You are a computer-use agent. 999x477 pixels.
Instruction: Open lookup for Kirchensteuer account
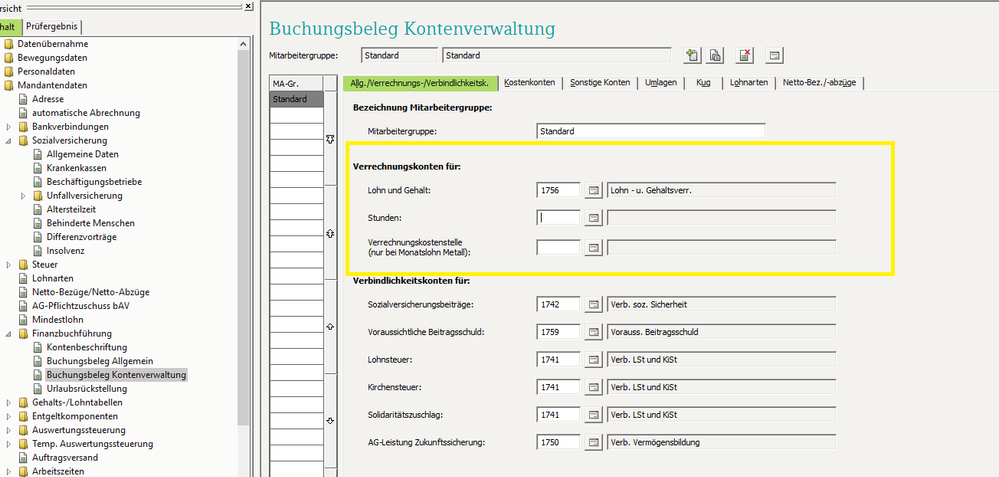tap(593, 386)
